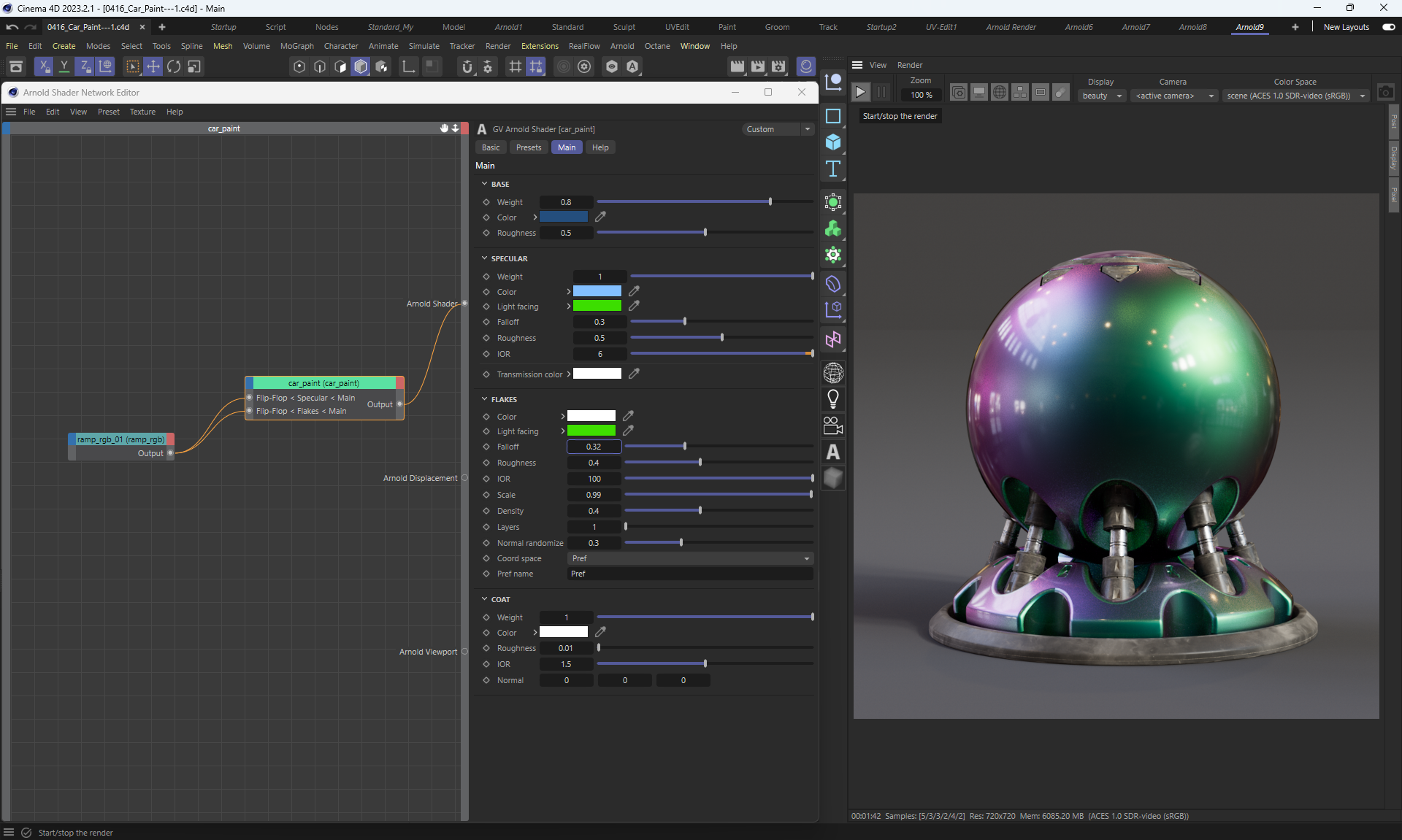
Task: Switch to the Presets tab
Action: pyautogui.click(x=529, y=147)
